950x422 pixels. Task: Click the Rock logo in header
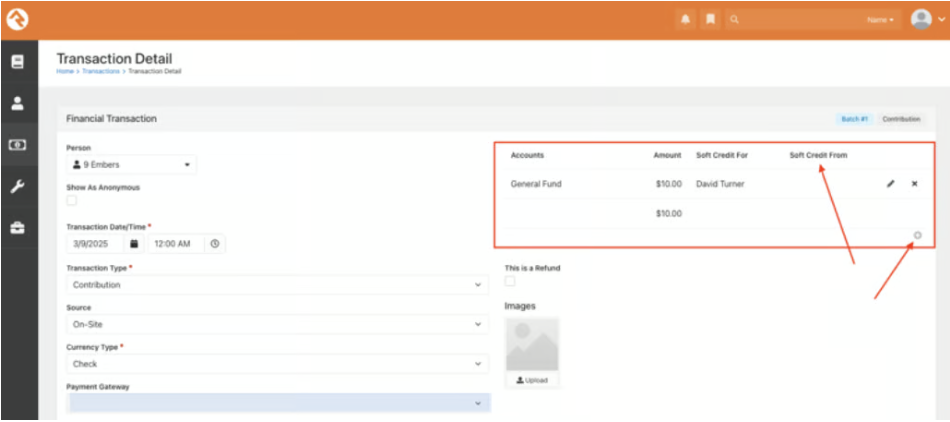point(18,19)
